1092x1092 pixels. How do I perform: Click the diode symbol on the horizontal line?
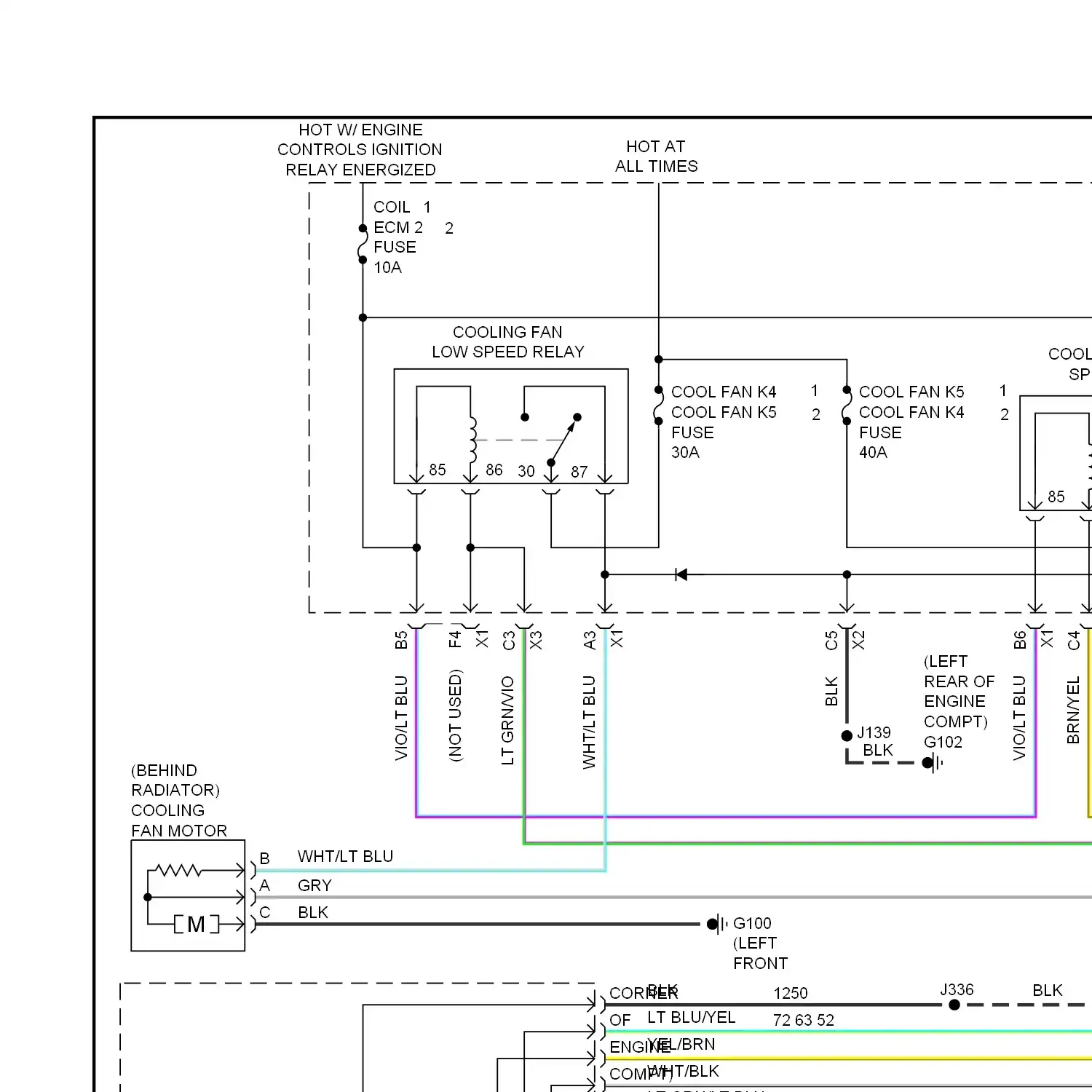[681, 575]
